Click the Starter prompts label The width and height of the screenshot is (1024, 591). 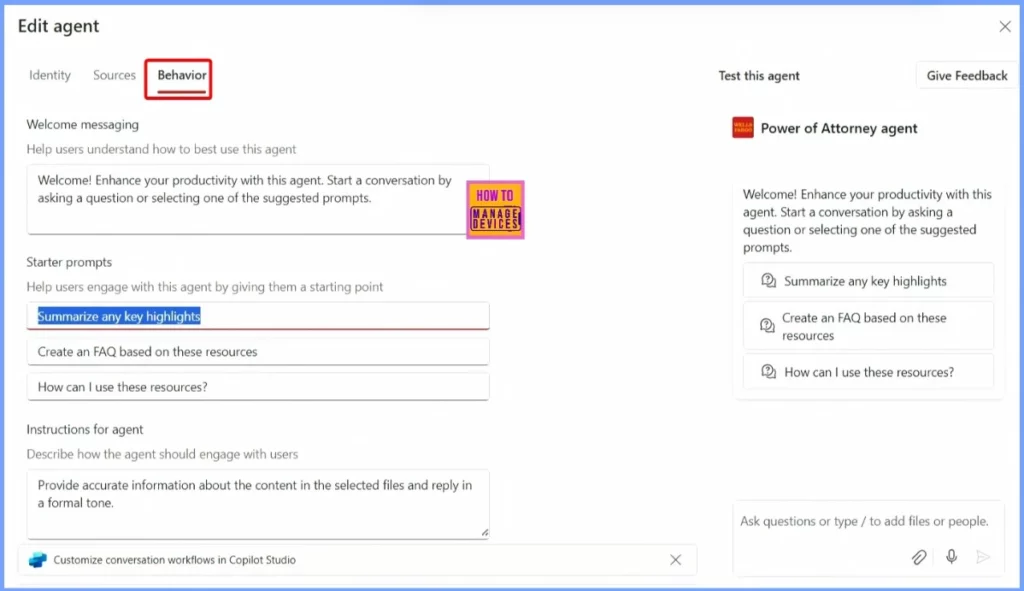click(x=69, y=262)
